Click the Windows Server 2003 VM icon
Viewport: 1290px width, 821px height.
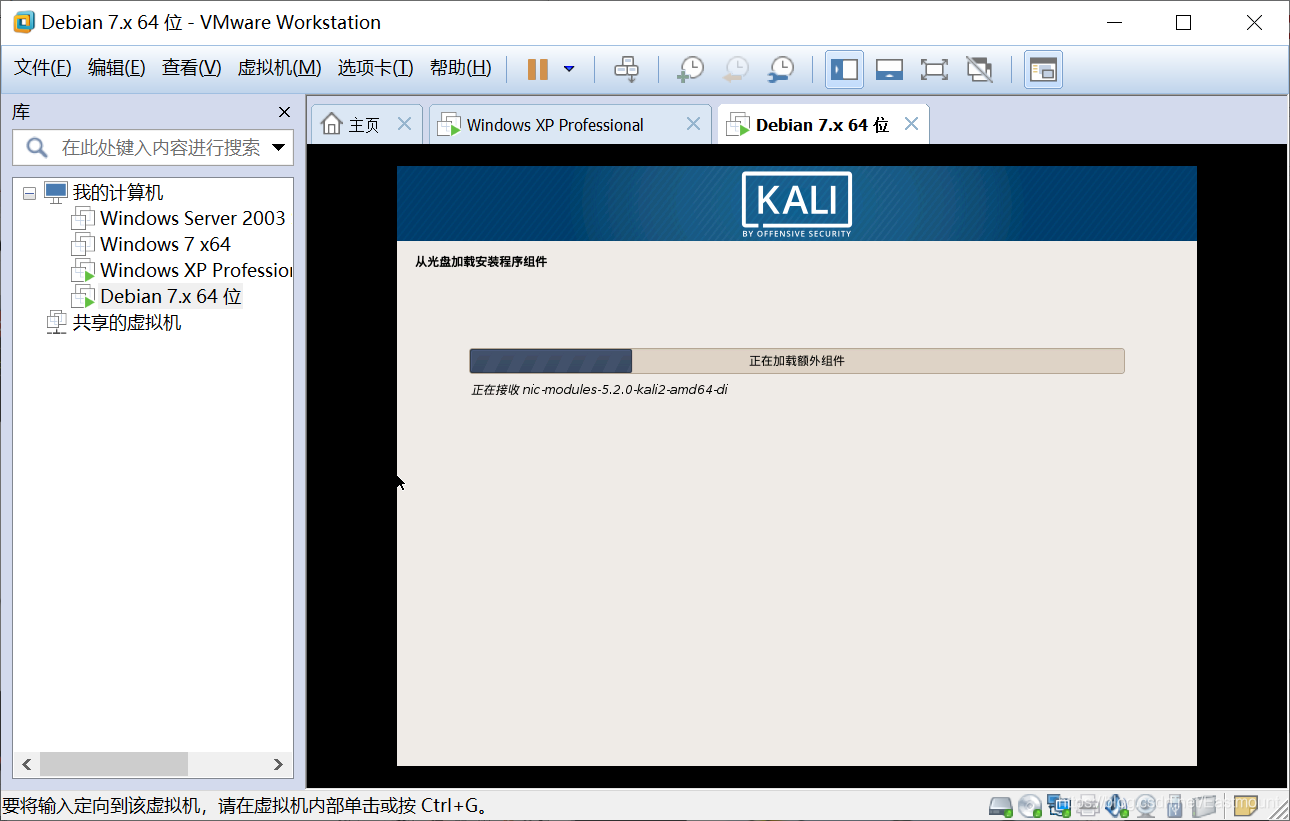pyautogui.click(x=83, y=219)
